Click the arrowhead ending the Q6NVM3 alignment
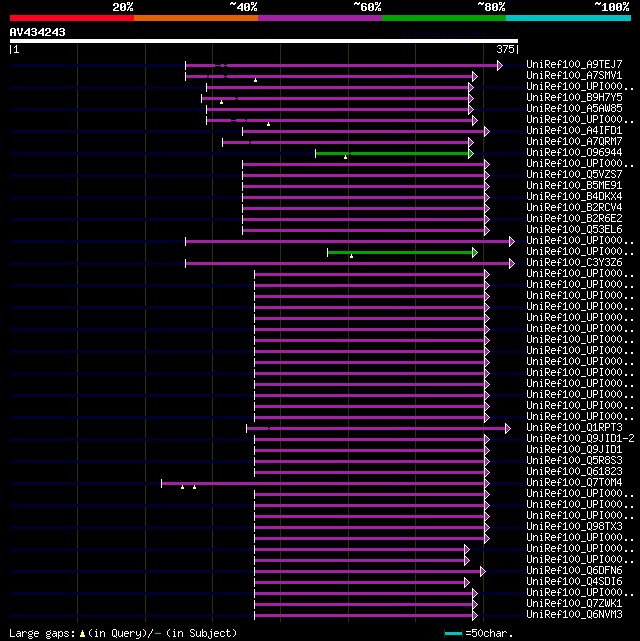 pyautogui.click(x=475, y=616)
